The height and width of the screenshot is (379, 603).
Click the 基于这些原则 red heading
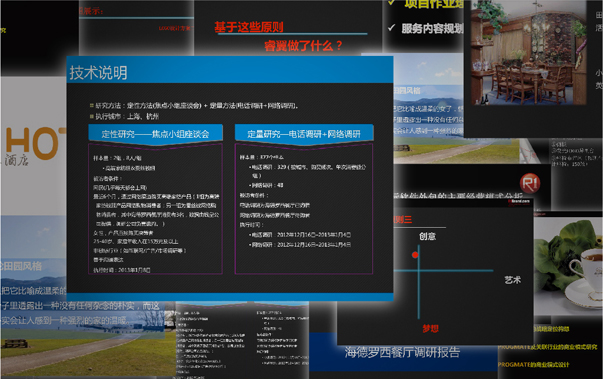point(249,27)
